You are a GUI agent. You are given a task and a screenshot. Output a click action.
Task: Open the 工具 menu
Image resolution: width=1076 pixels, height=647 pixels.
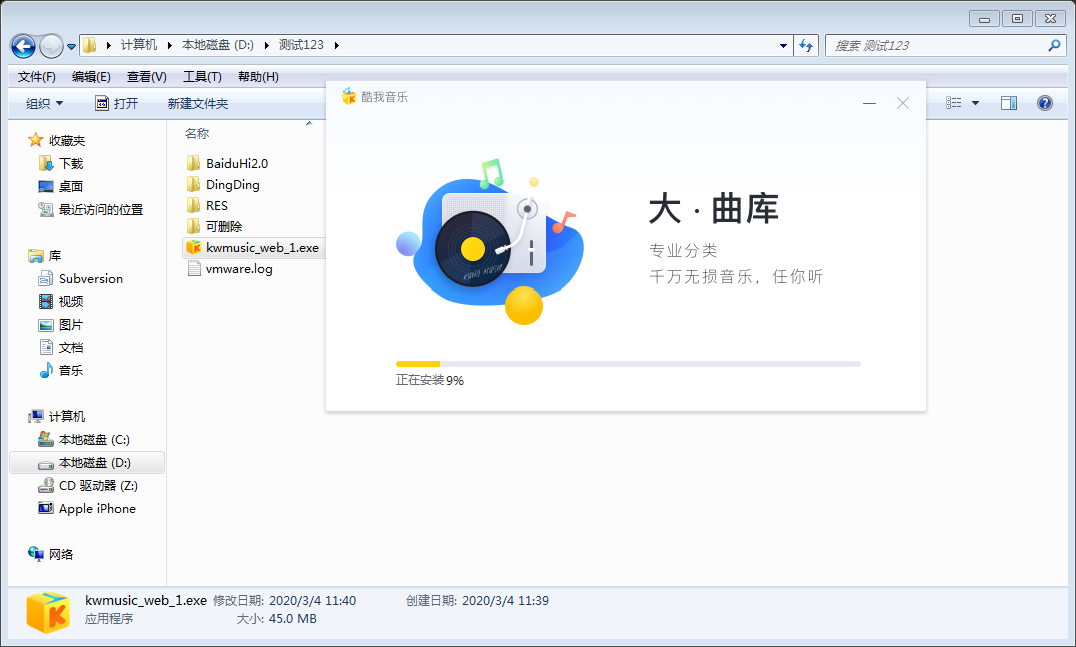200,76
